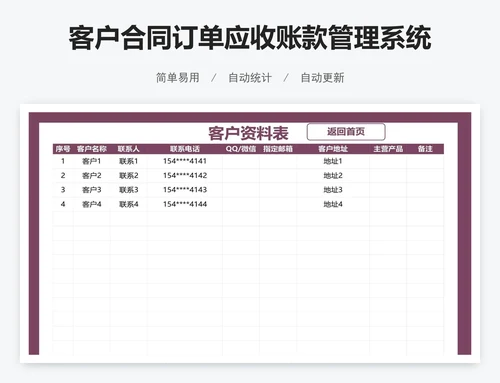Select serial number cell 1
This screenshot has width=500, height=383.
coord(63,161)
